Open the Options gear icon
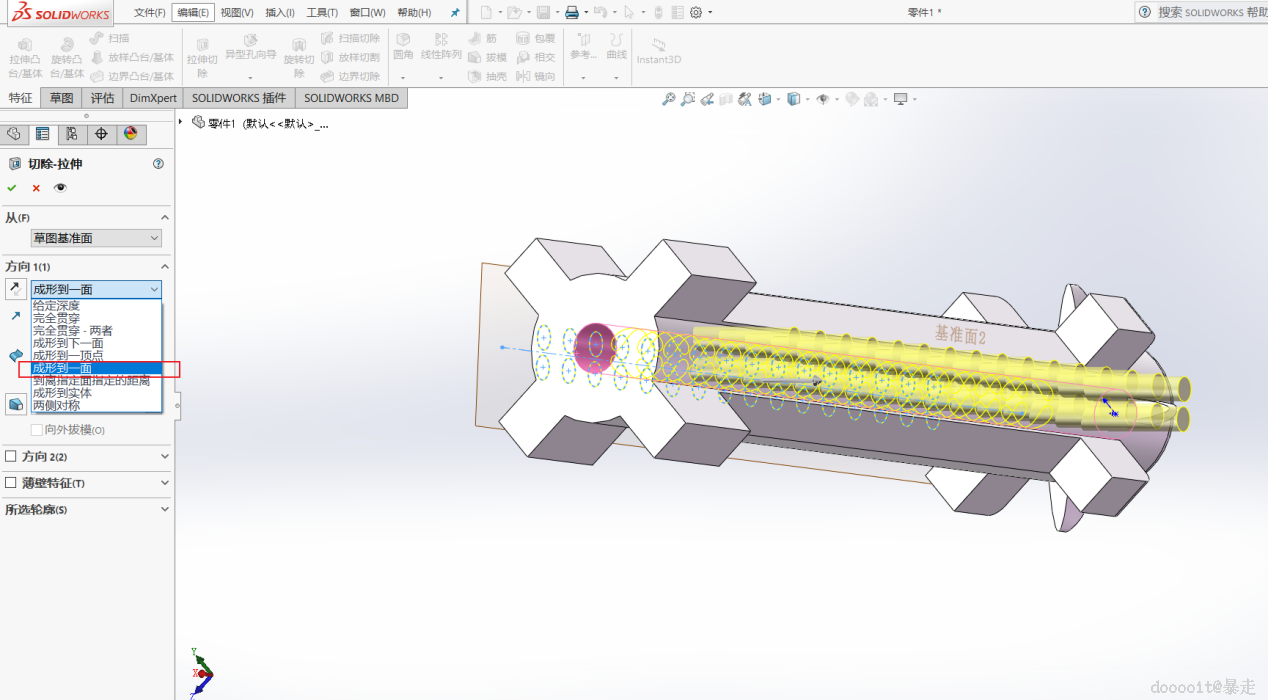1268x700 pixels. pyautogui.click(x=696, y=12)
